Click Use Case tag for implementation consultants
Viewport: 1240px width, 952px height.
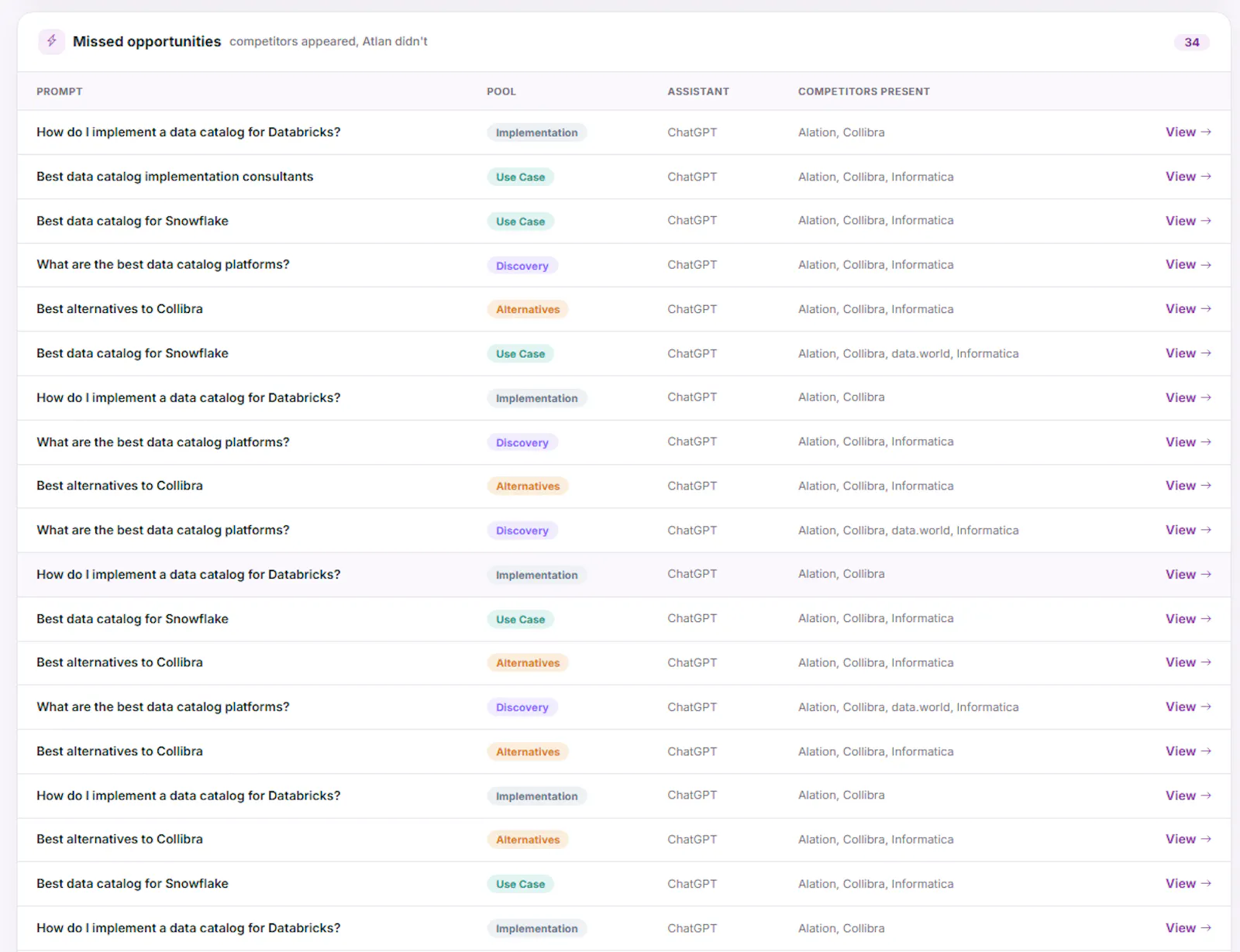click(520, 177)
